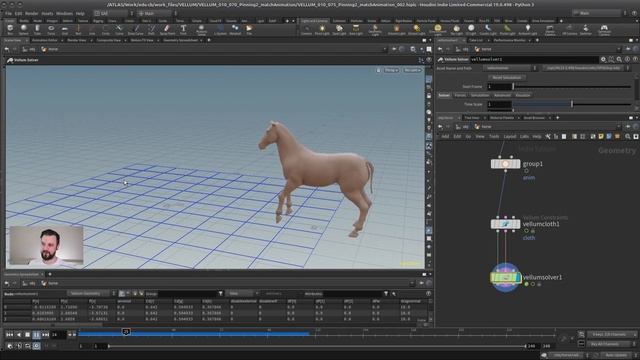Click the stop playback button
Viewport: 640px width, 360px height.
[27, 335]
